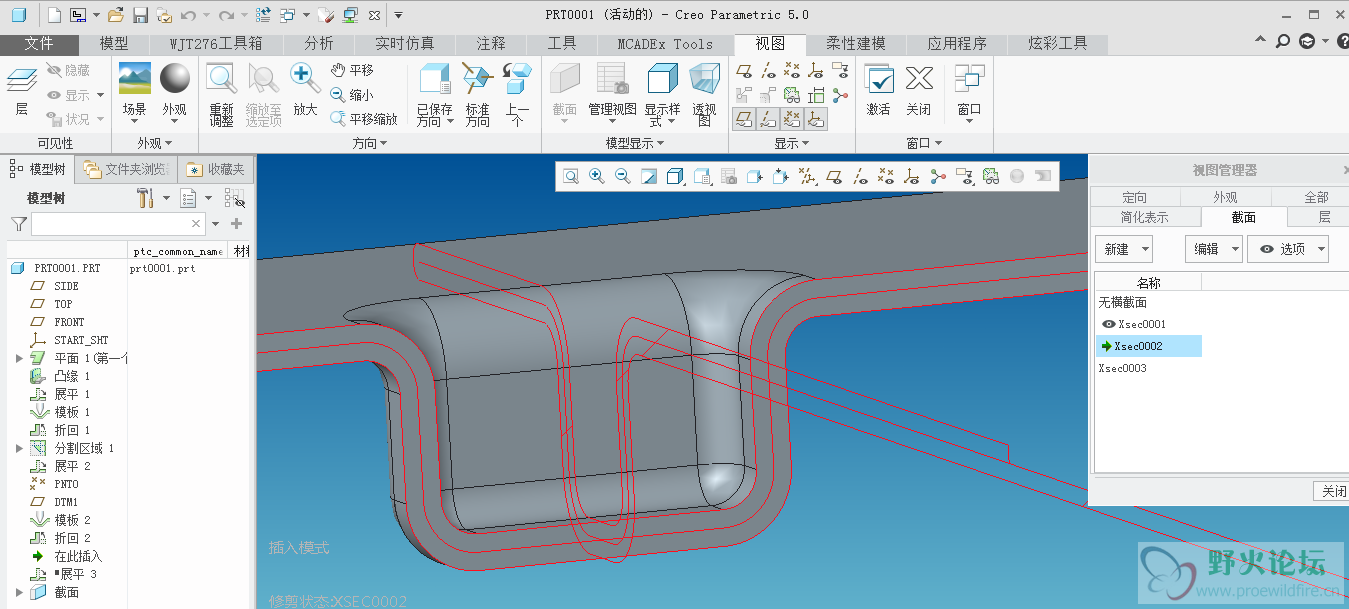
Task: Toggle plane display in the graphics toolbar
Action: (x=834, y=177)
